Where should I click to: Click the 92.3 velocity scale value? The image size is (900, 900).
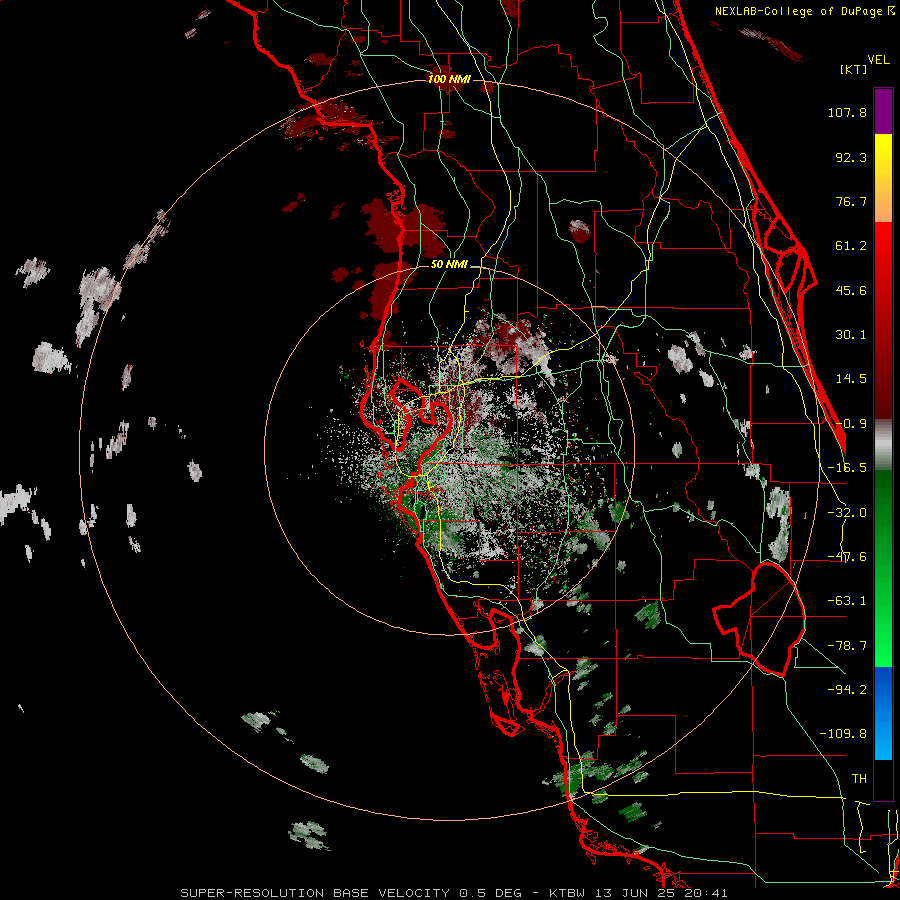(x=851, y=157)
